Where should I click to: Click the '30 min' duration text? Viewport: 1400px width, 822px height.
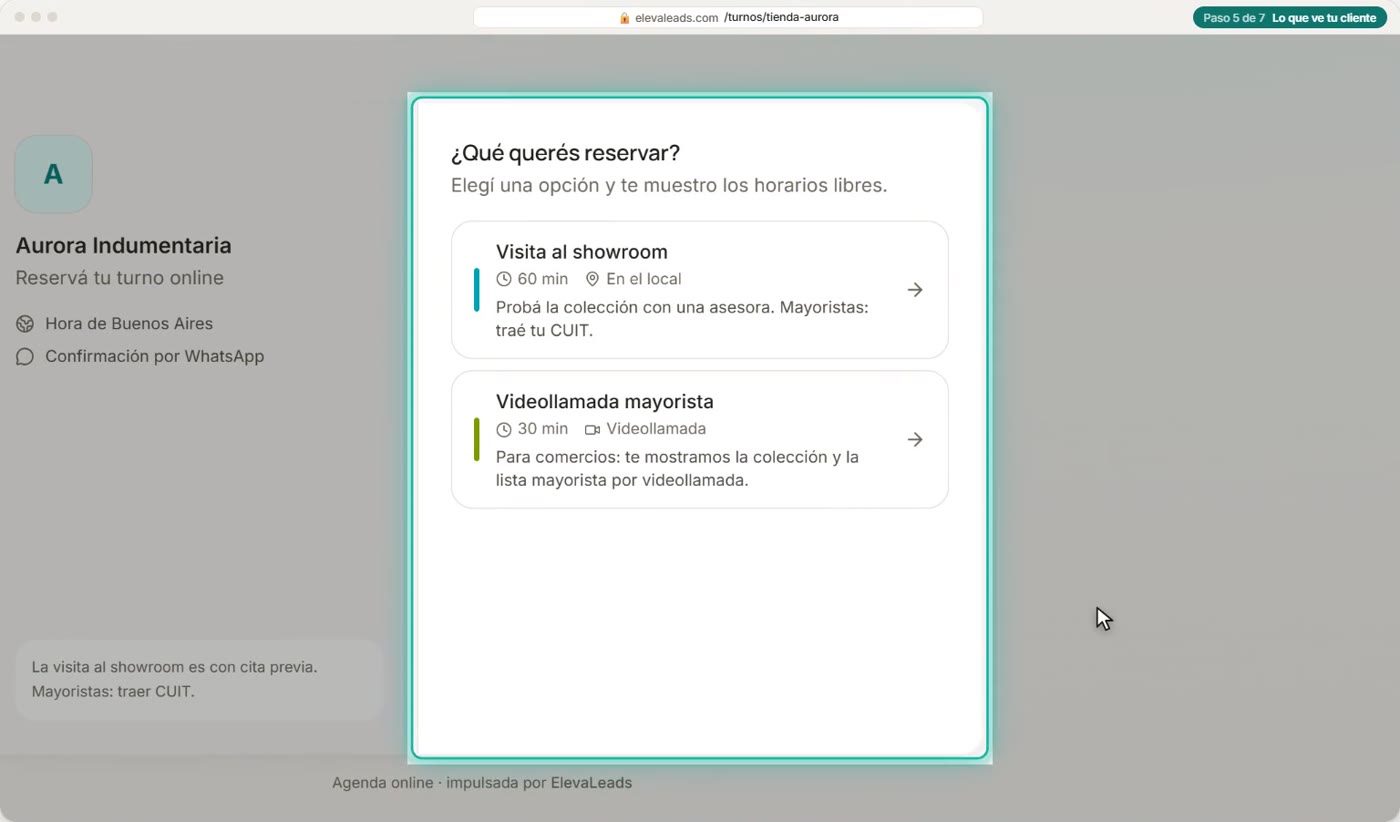(x=543, y=429)
